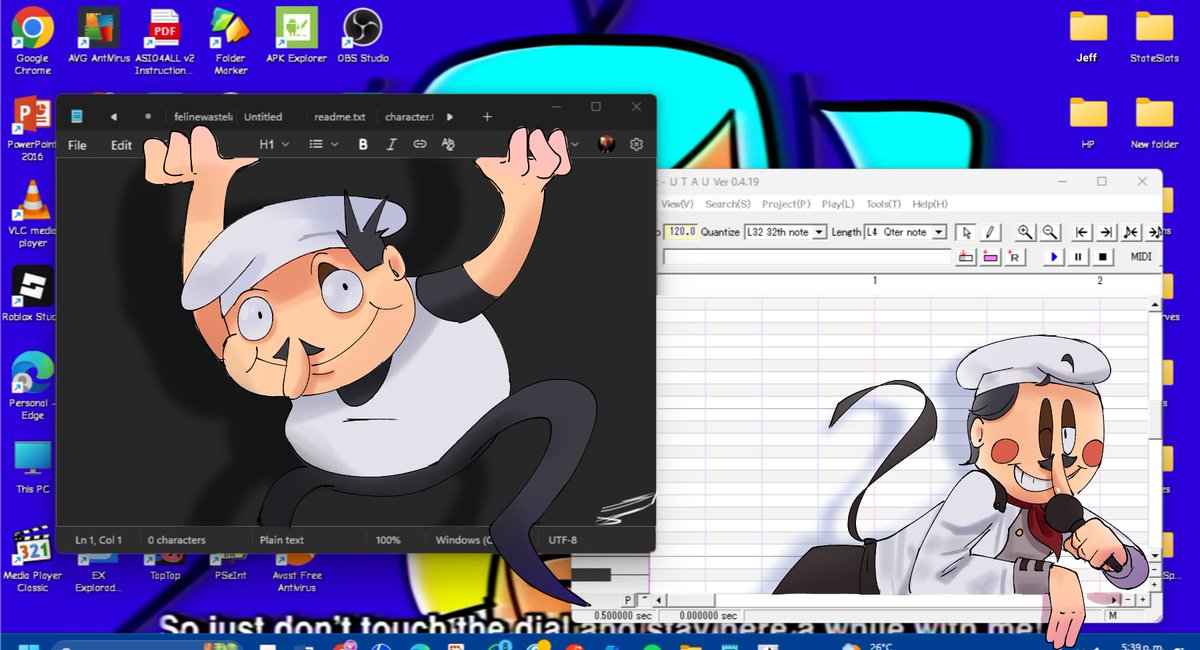Stop playback in UTAU
The image size is (1200, 650).
(x=1102, y=257)
